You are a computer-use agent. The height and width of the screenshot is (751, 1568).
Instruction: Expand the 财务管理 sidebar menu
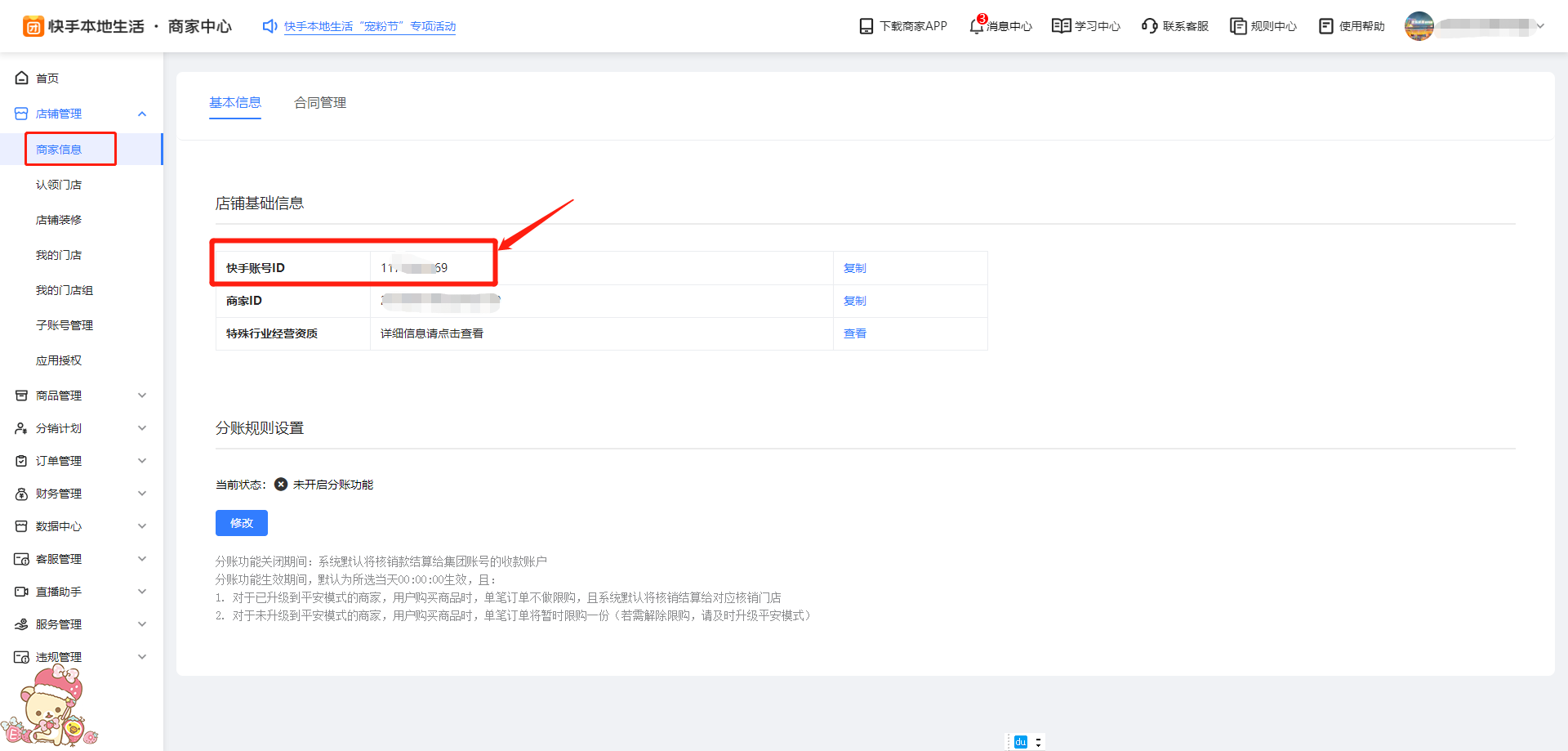pyautogui.click(x=142, y=494)
